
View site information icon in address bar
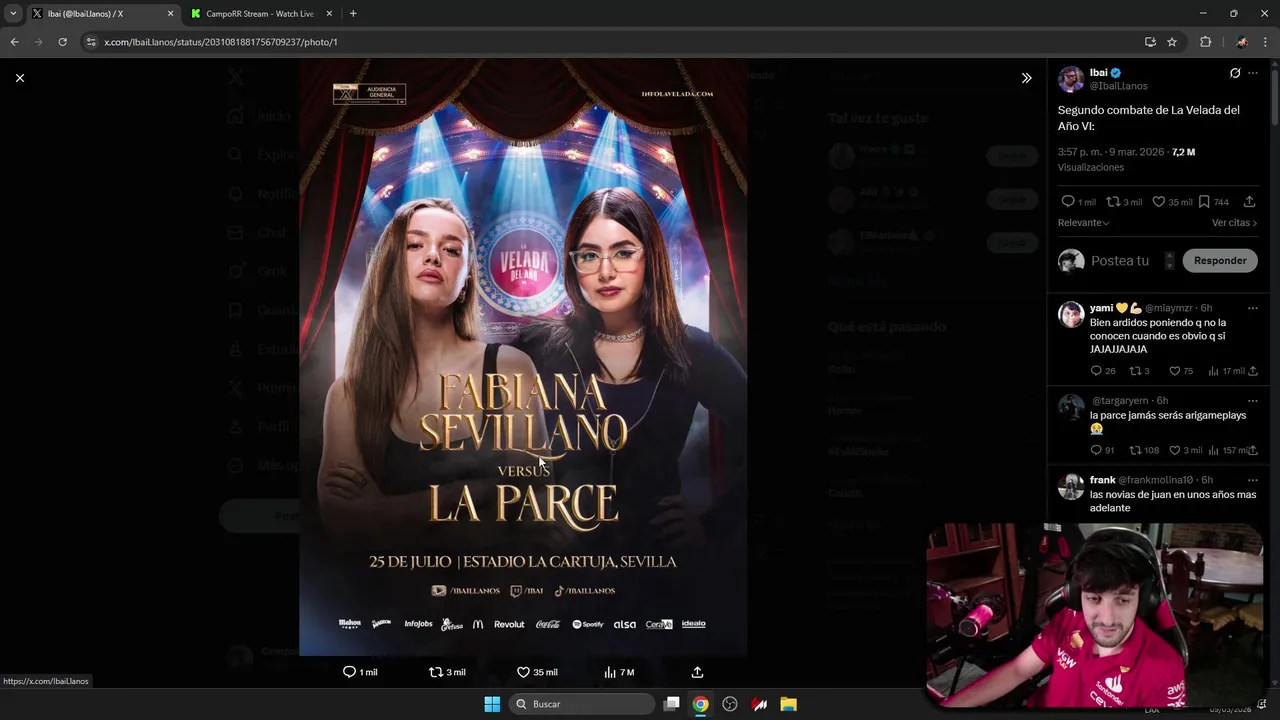pos(91,42)
